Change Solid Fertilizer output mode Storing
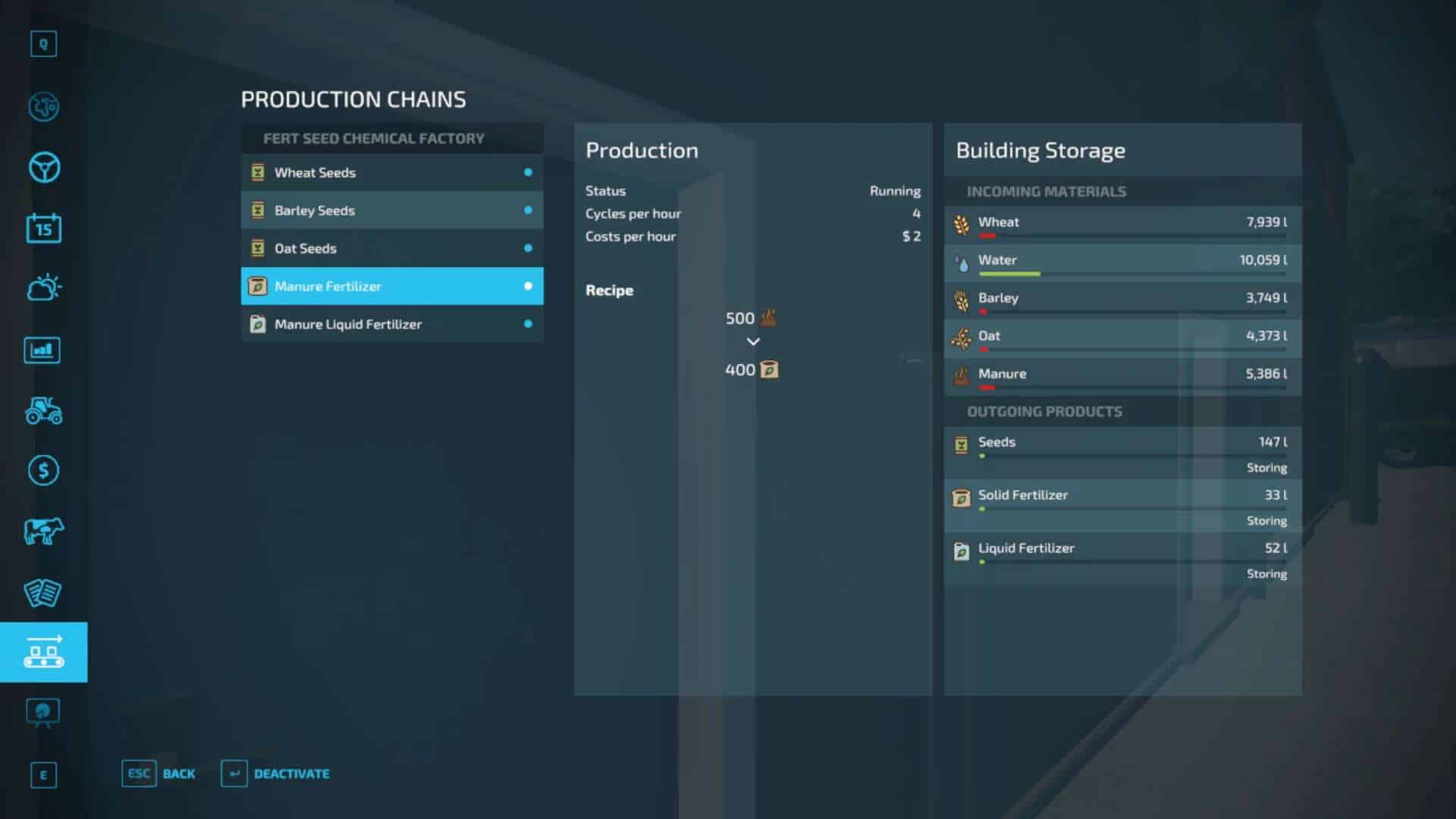The image size is (1456, 819). coord(1266,521)
